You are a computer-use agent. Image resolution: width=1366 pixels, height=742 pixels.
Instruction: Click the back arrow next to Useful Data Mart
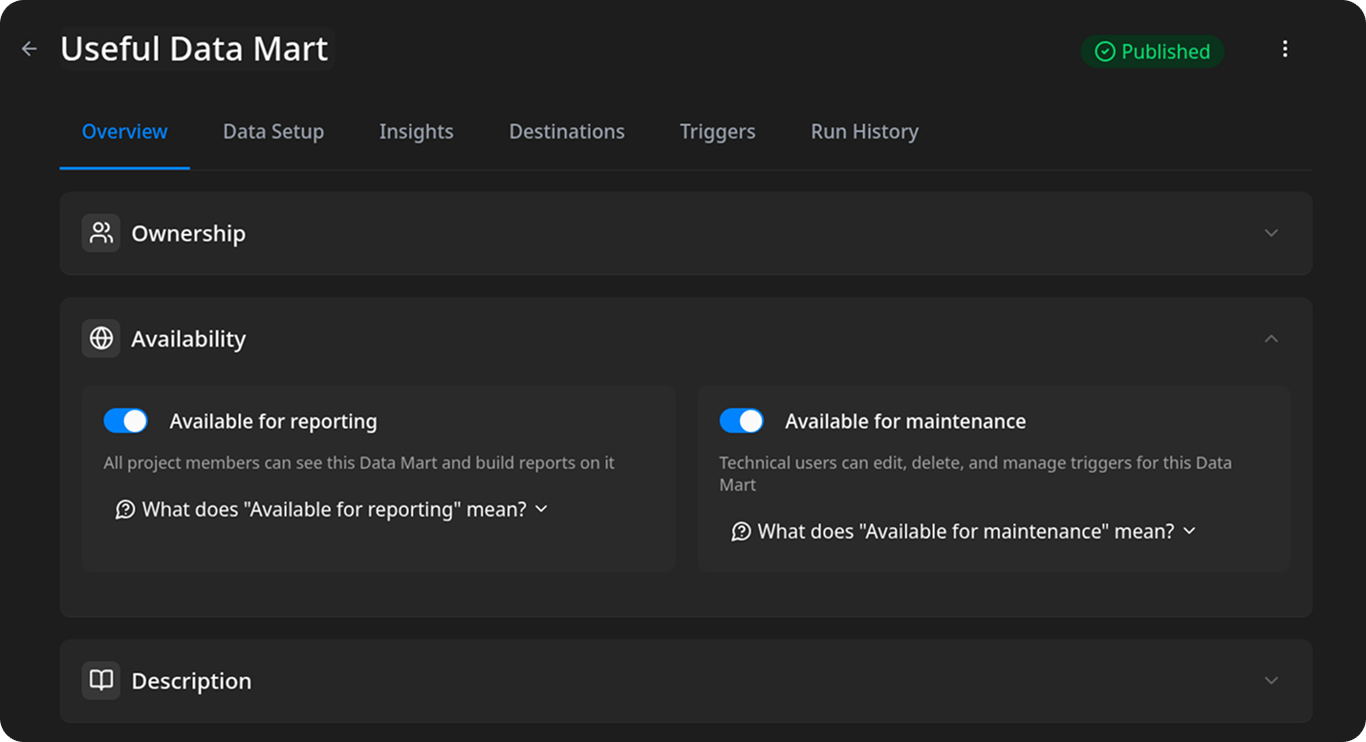click(28, 48)
